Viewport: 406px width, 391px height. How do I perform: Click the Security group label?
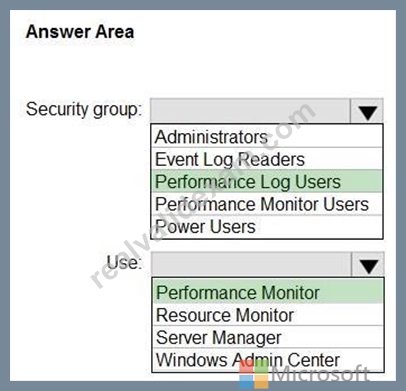pos(84,110)
